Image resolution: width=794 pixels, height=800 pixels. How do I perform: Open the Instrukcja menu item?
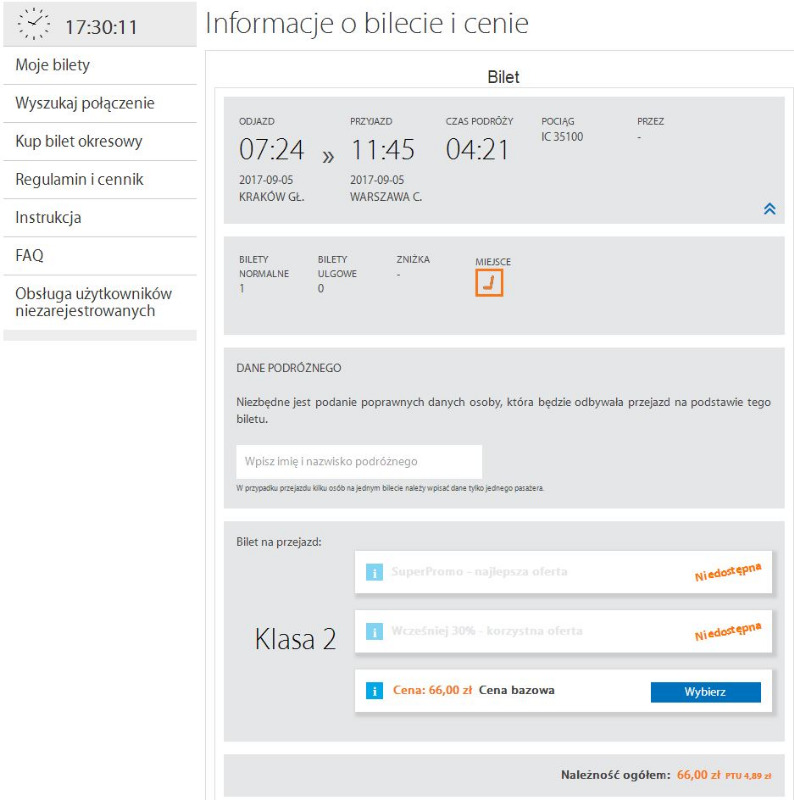tap(48, 218)
